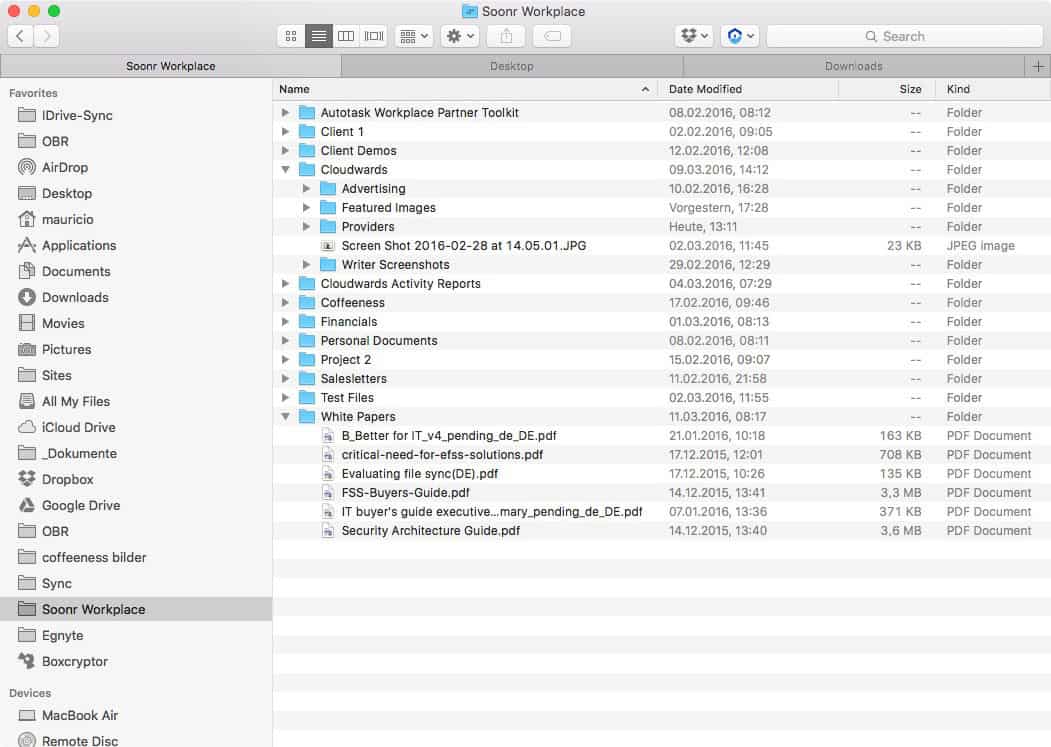This screenshot has height=747, width=1051.
Task: Click the Share toolbar button
Action: tap(506, 36)
